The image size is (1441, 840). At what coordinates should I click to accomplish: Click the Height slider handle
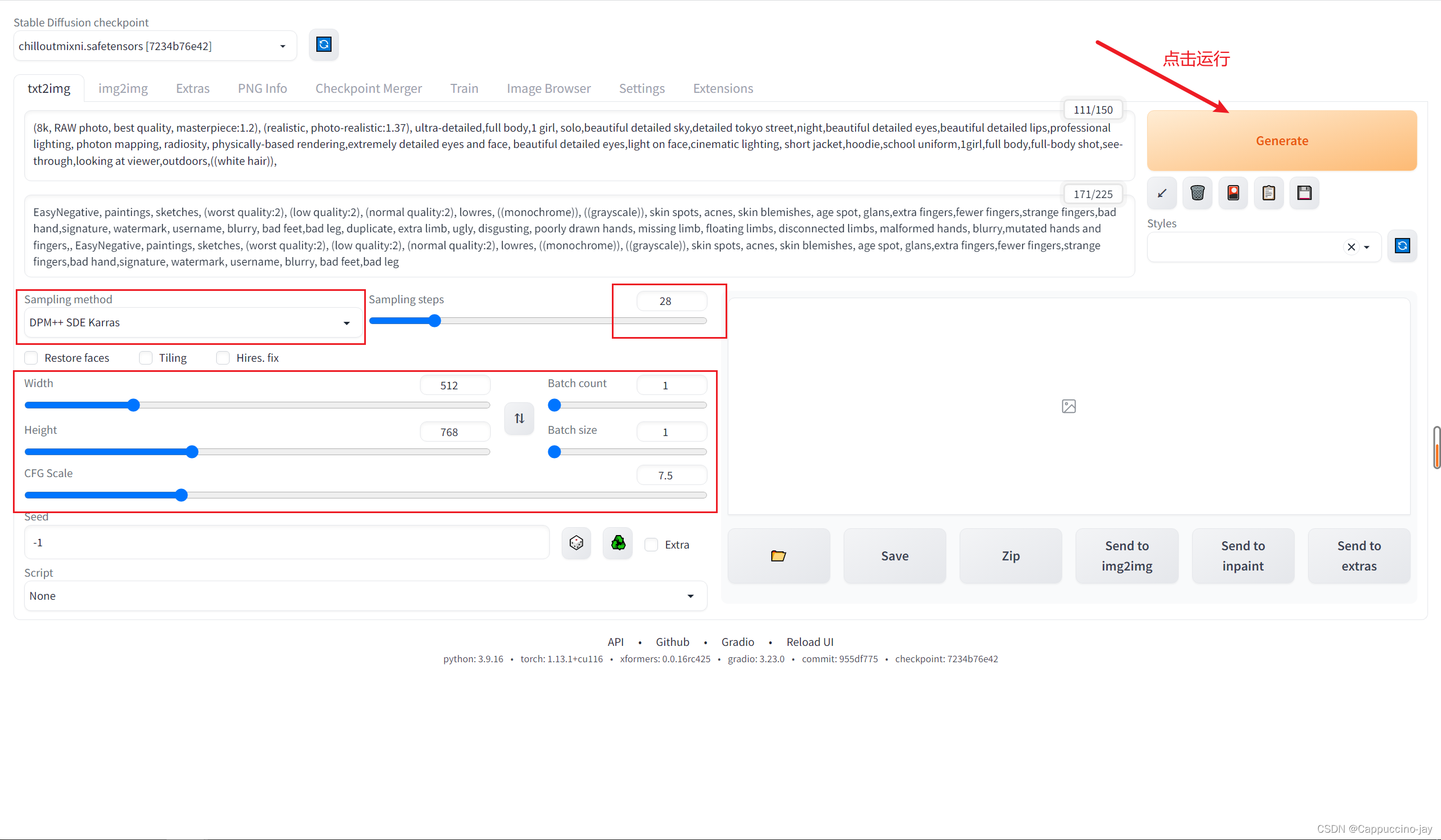[x=192, y=452]
